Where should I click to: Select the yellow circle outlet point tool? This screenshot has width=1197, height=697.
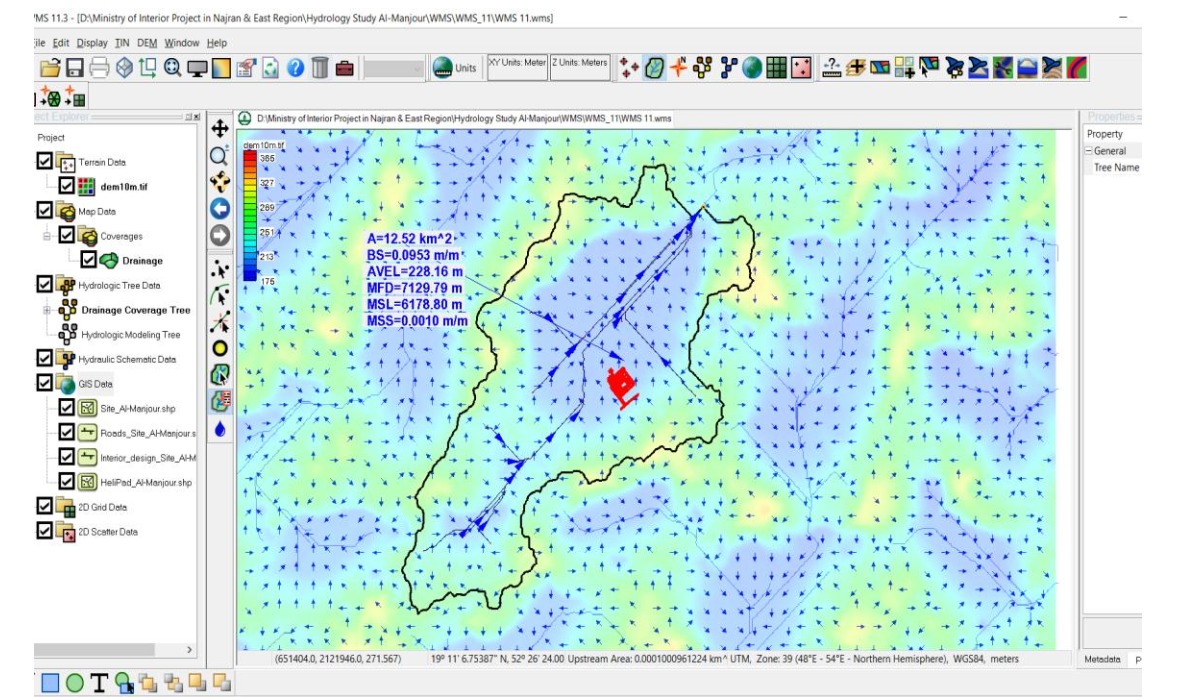click(220, 349)
